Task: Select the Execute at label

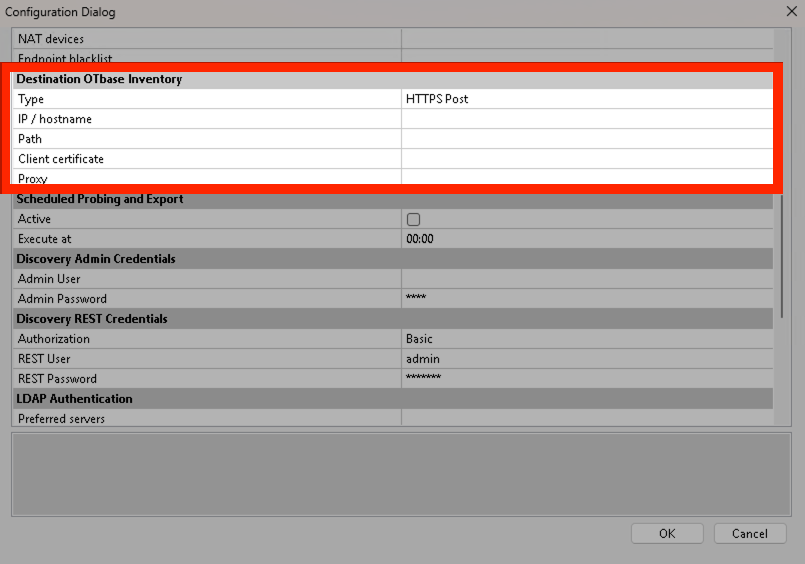Action: point(45,239)
